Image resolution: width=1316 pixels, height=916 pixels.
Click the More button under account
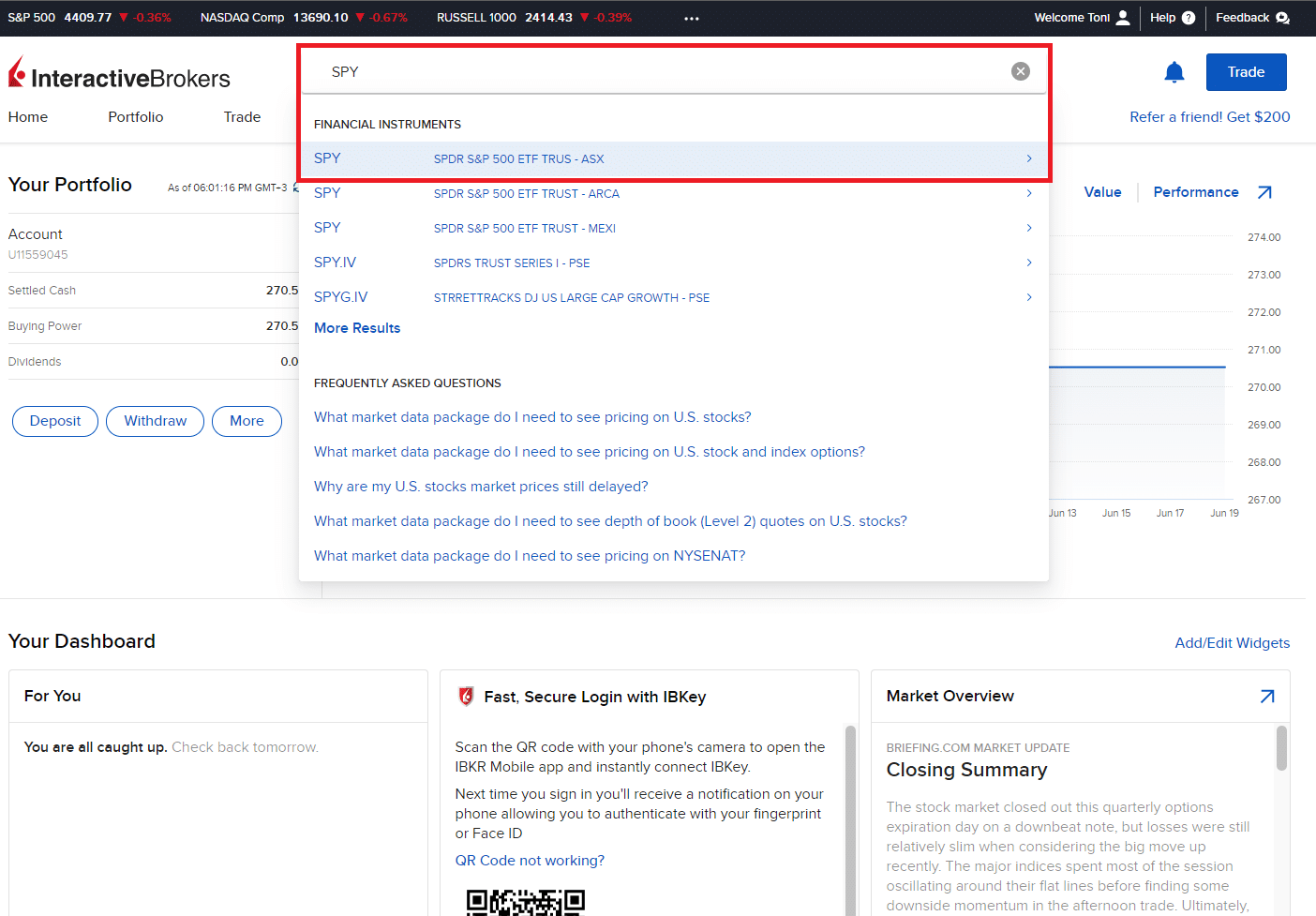(x=247, y=421)
